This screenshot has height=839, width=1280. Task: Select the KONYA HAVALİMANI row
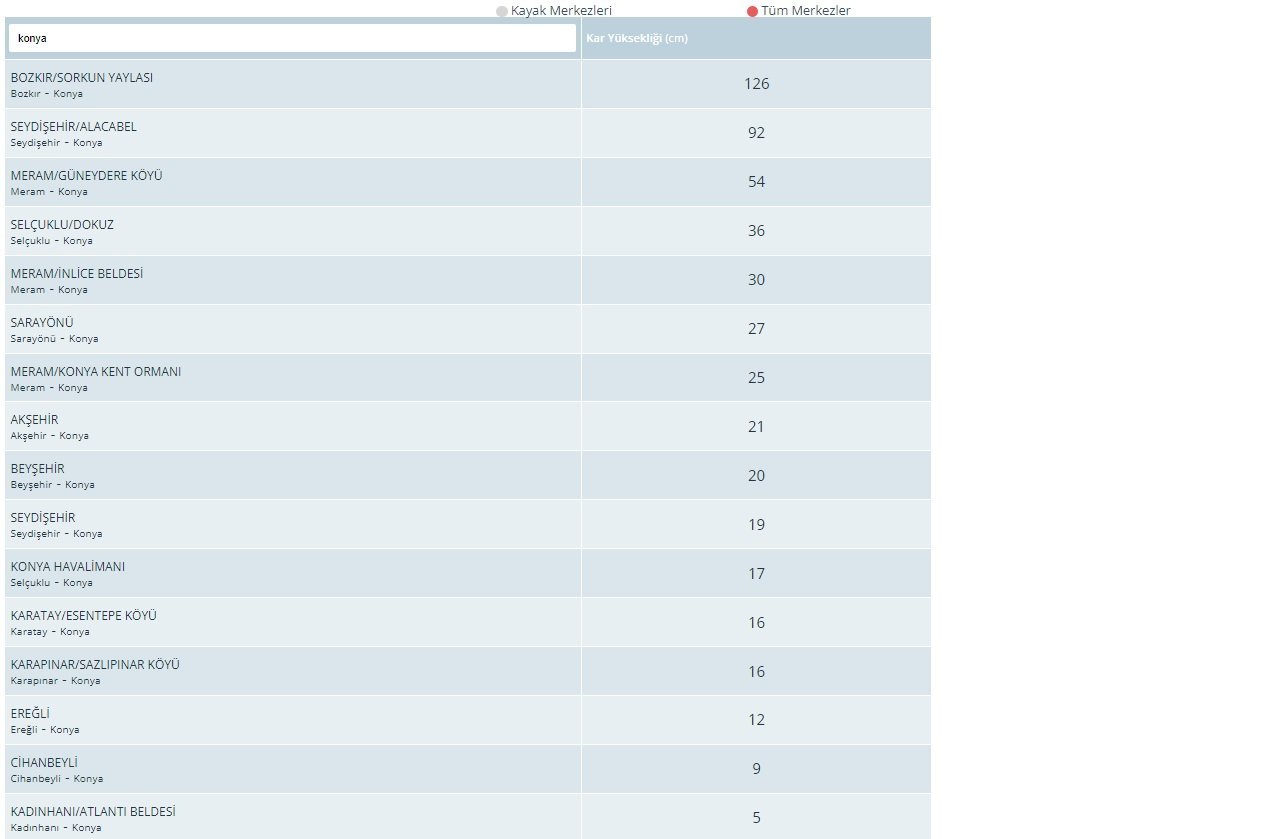[x=68, y=567]
